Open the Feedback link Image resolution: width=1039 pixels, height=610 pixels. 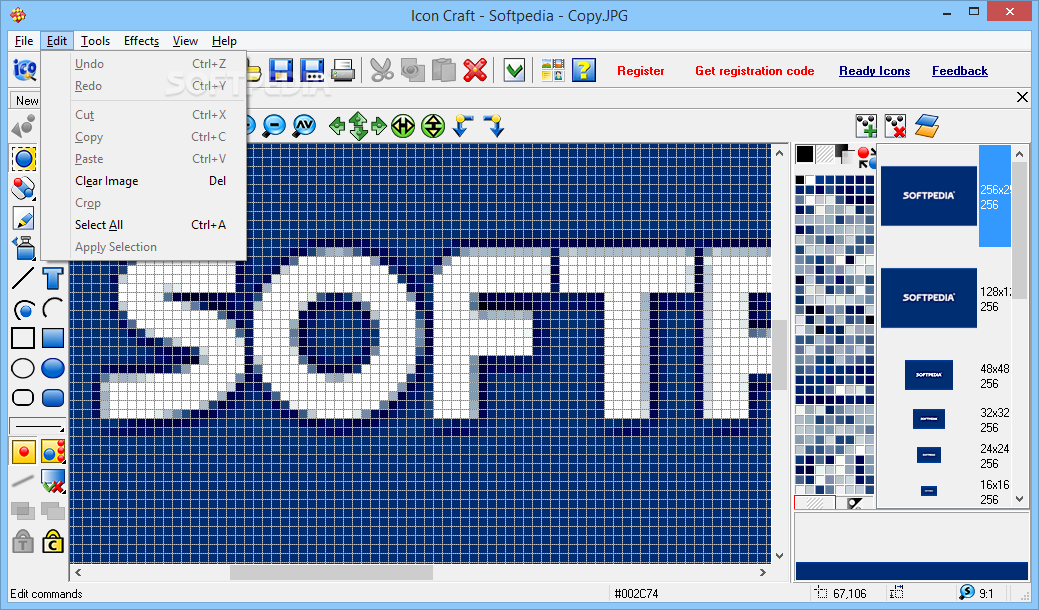(959, 71)
